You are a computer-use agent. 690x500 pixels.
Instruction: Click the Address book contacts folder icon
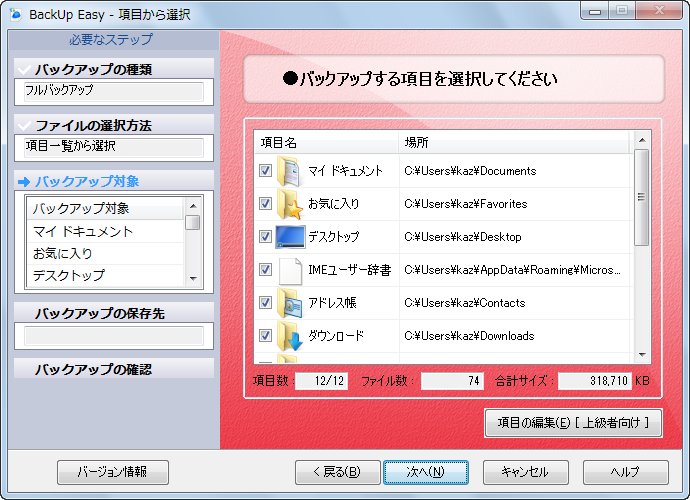pos(290,303)
